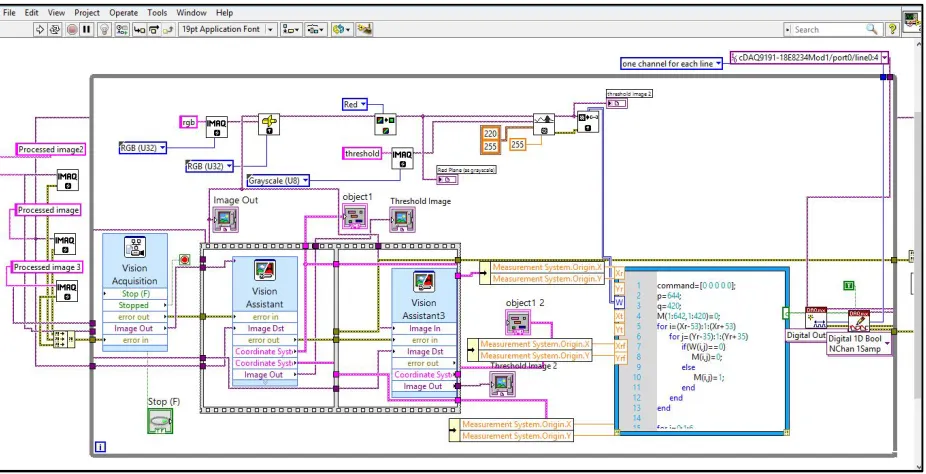
Task: Open the Operate menu
Action: tap(123, 12)
